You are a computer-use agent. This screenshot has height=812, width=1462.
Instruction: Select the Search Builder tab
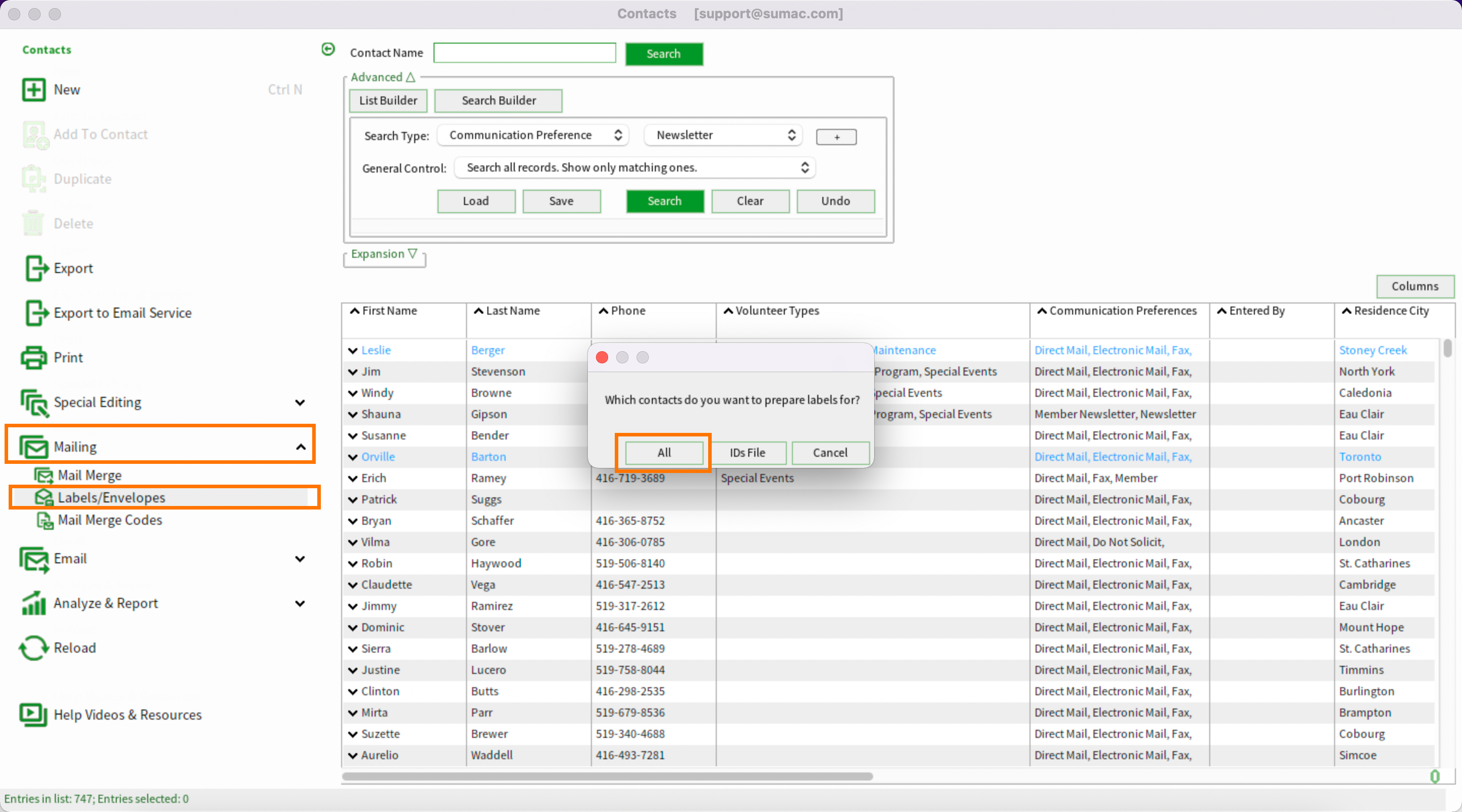coord(499,100)
